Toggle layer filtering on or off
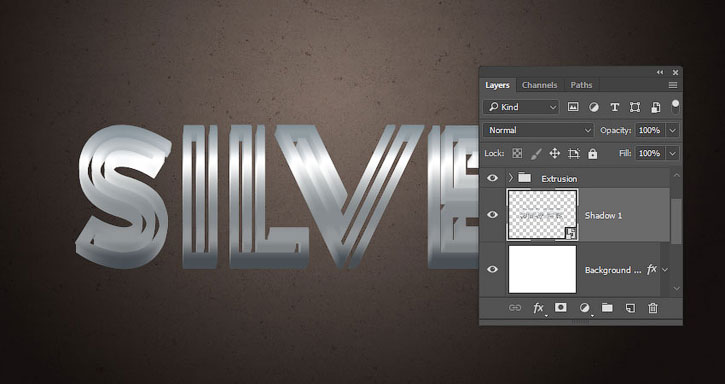The height and width of the screenshot is (384, 725). point(676,106)
